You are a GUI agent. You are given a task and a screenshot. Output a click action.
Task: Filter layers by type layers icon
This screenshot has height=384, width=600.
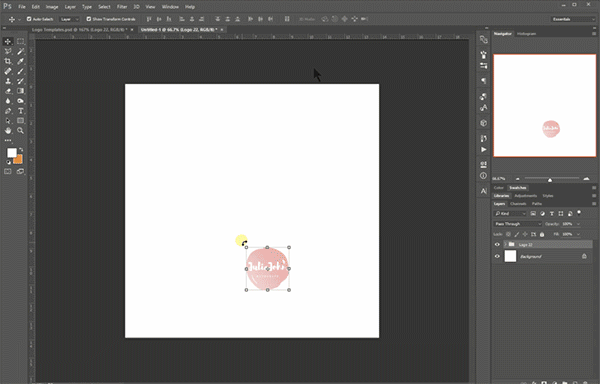[551, 213]
